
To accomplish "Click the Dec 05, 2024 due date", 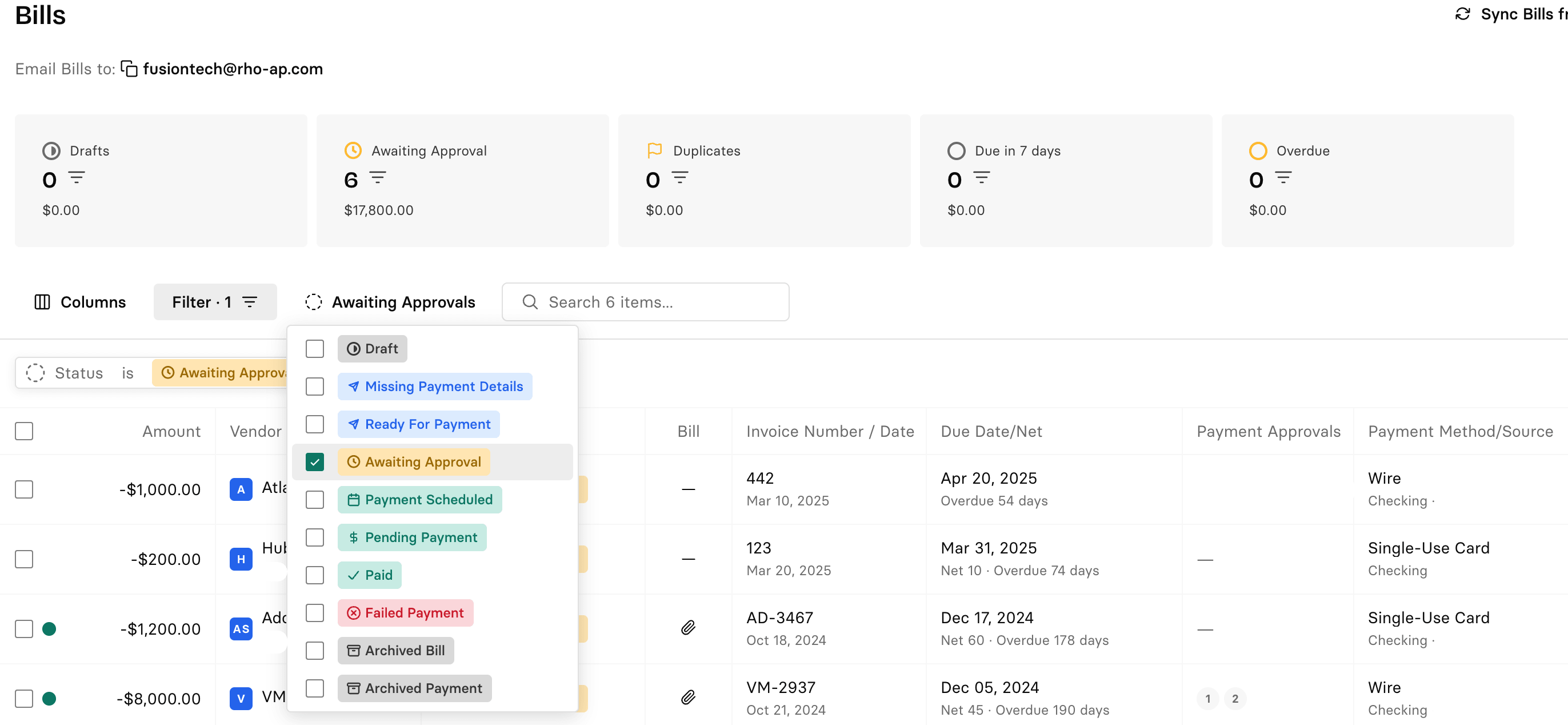I will coord(990,687).
